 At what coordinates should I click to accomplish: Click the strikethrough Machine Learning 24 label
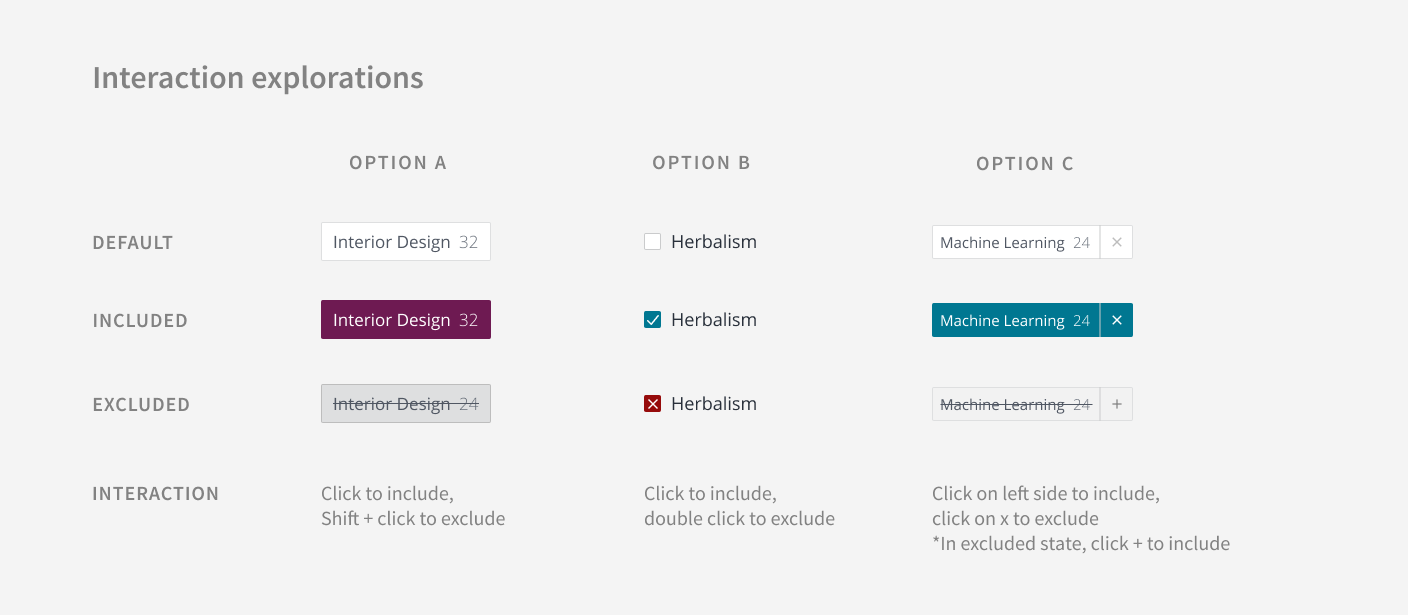pyautogui.click(x=1016, y=404)
